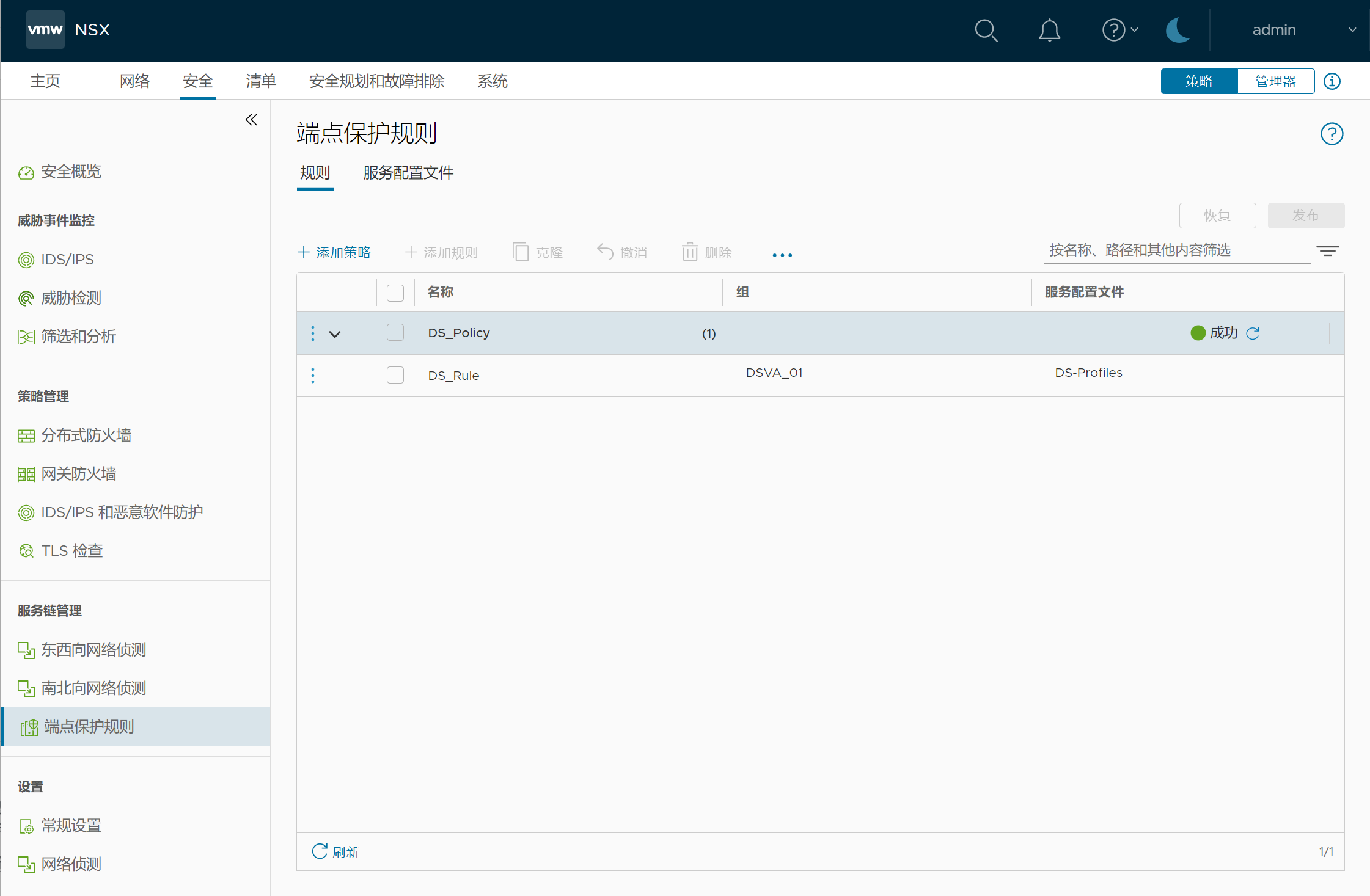Refresh DS_Policy status next to 成功
This screenshot has height=896, width=1370.
pyautogui.click(x=1253, y=333)
